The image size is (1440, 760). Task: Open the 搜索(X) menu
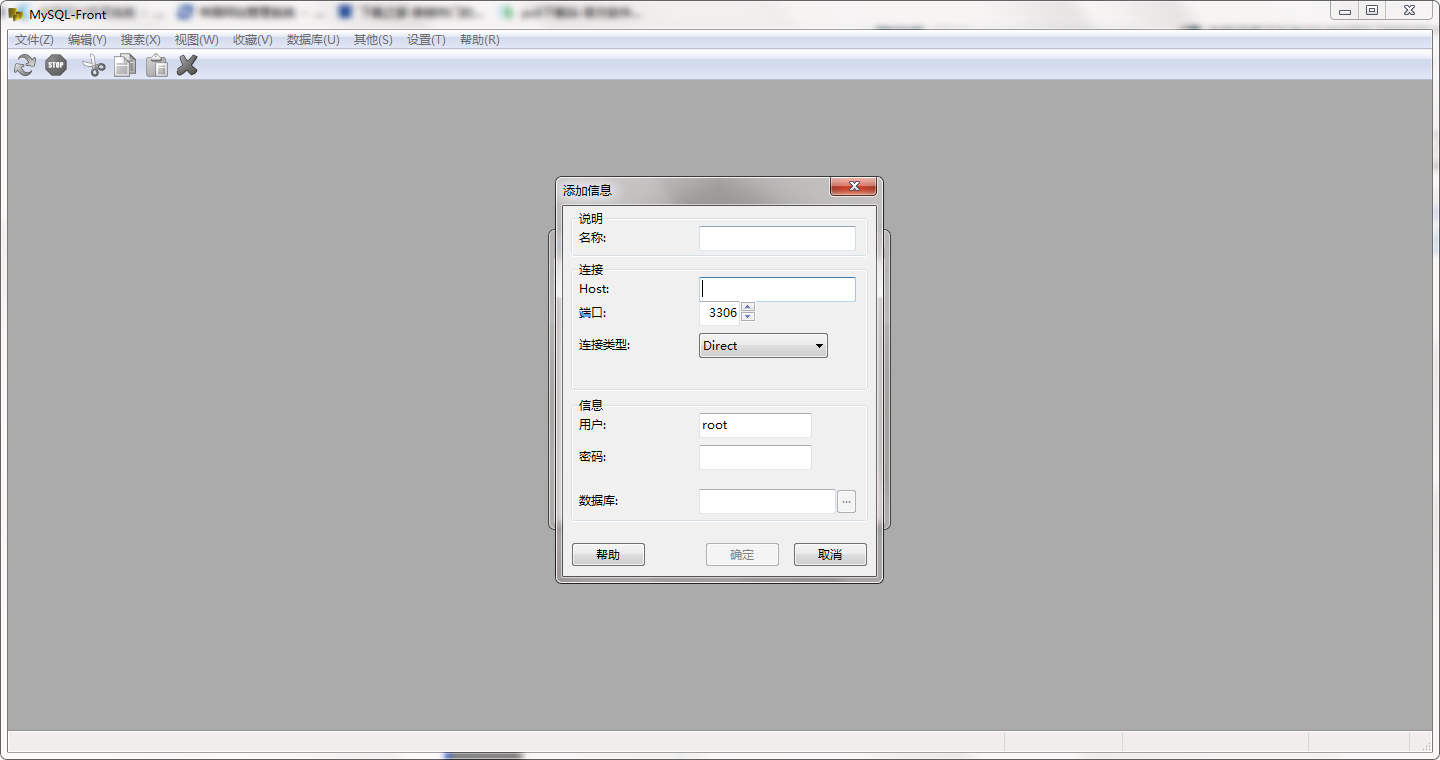pyautogui.click(x=141, y=40)
